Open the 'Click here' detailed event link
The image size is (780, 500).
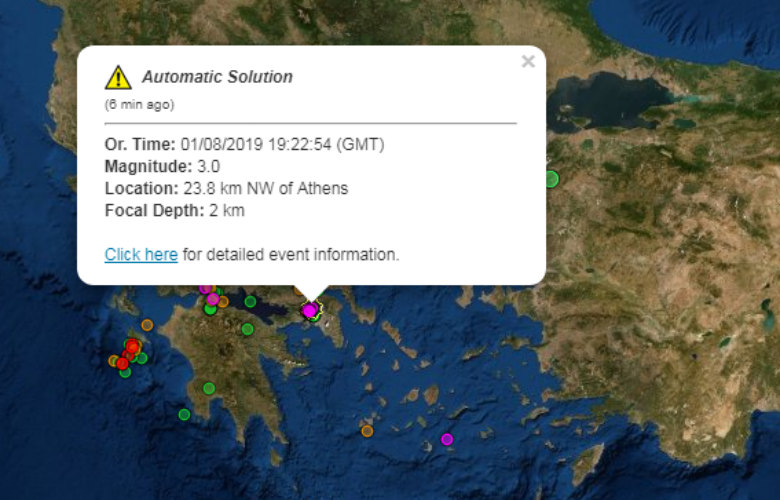[x=141, y=255]
